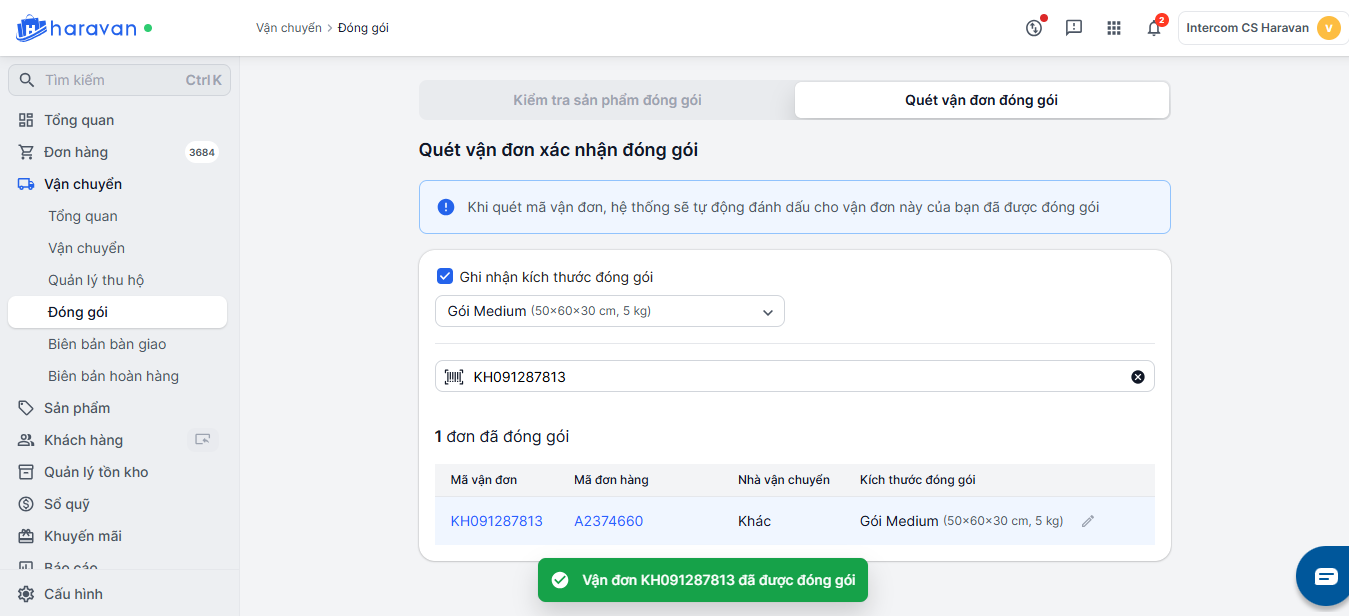Clear the scanned code with X icon

pyautogui.click(x=1137, y=377)
